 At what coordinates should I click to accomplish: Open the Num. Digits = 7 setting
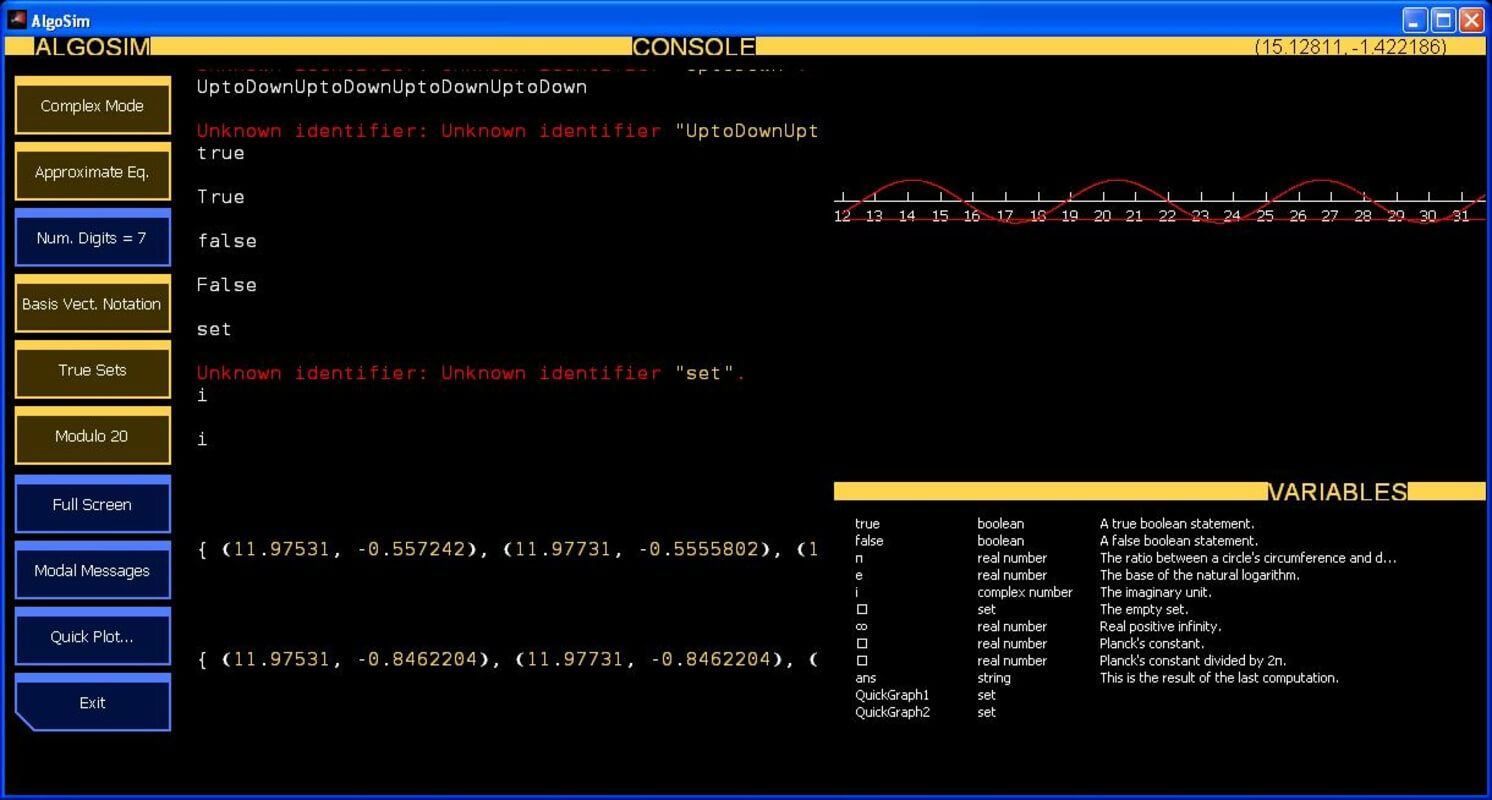click(x=92, y=238)
